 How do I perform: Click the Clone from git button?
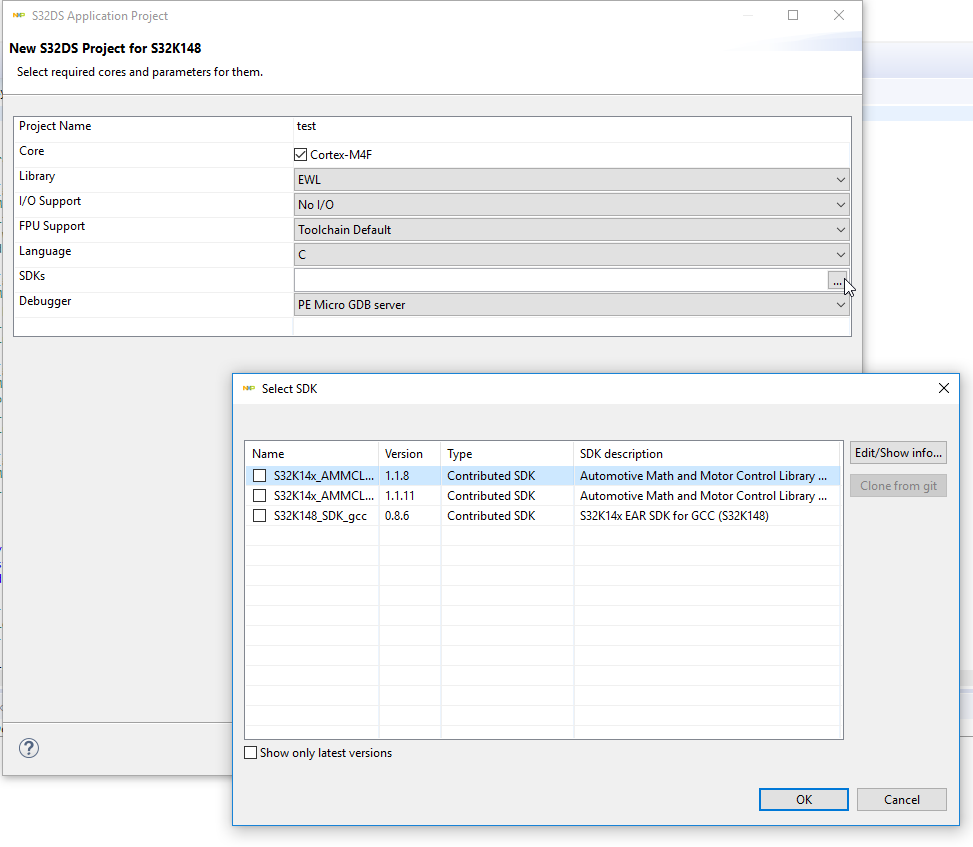click(x=898, y=486)
